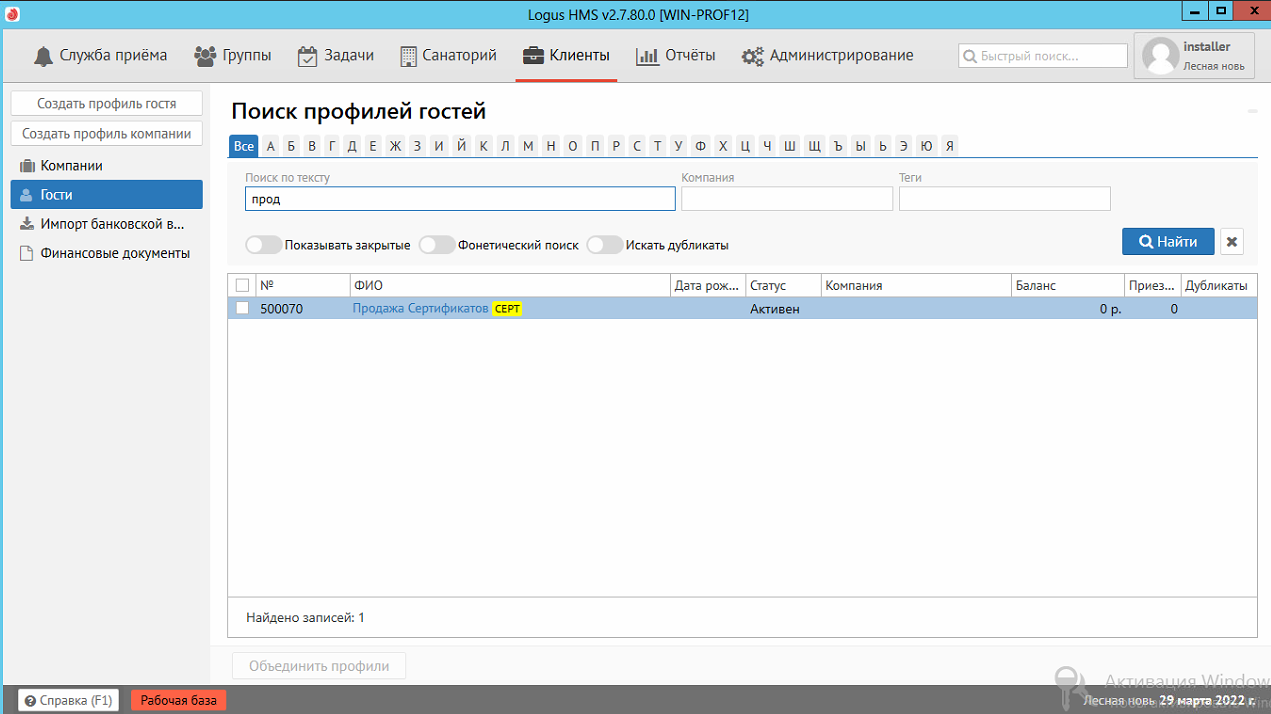This screenshot has width=1271, height=714.
Task: Click the installer user avatar
Action: (x=1160, y=56)
